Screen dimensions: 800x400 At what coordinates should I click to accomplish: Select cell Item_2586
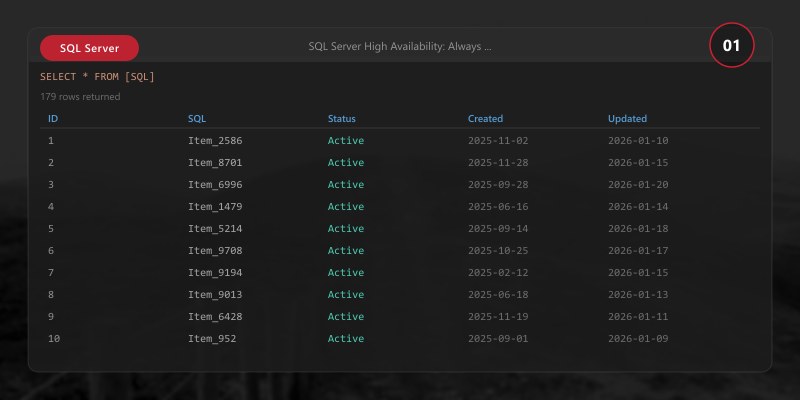pos(215,140)
